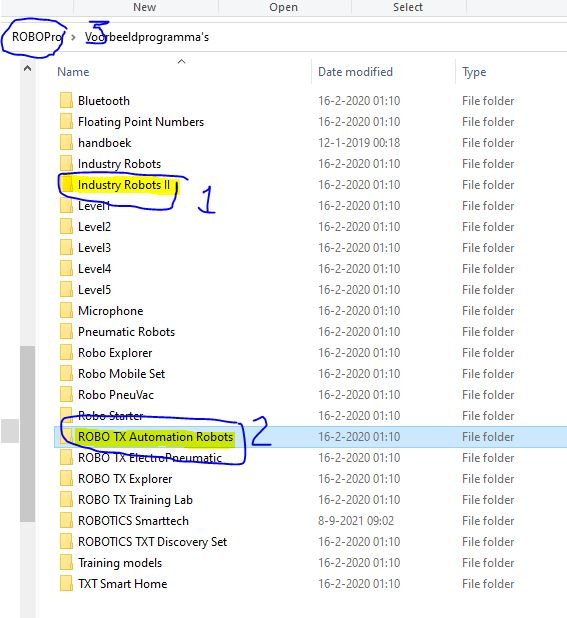Image resolution: width=567 pixels, height=618 pixels.
Task: Click the ROBOTICS Smarttech folder icon
Action: point(66,521)
